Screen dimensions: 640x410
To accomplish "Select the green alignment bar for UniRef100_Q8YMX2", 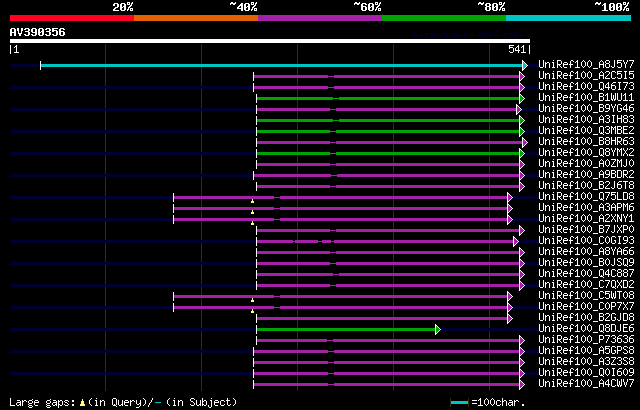I will coord(388,153).
